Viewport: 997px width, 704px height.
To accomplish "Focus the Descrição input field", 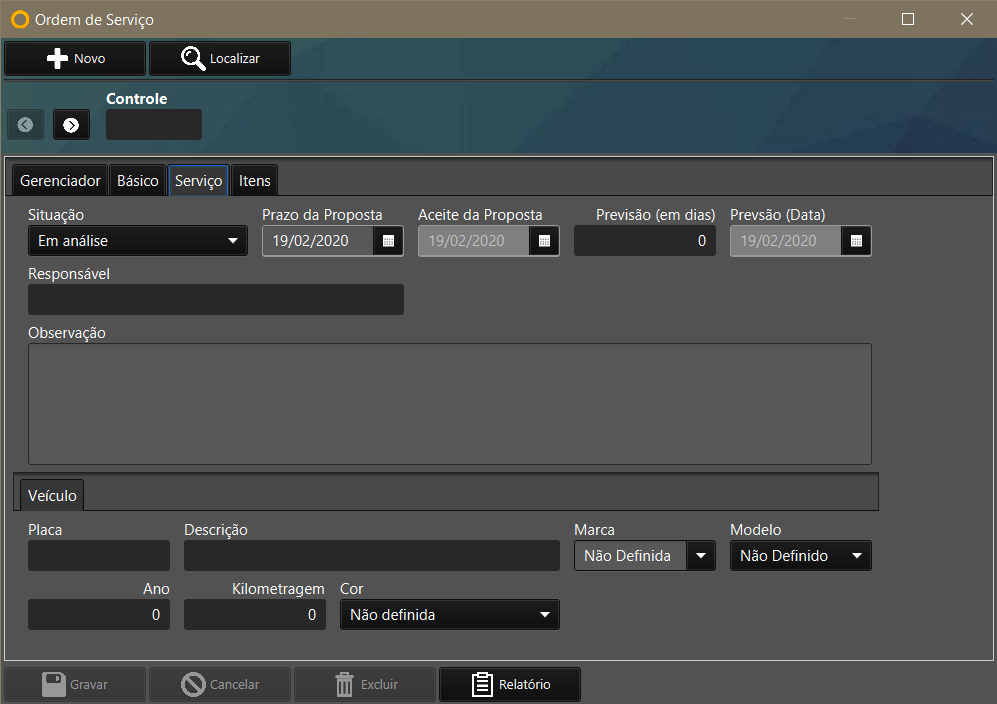I will tap(372, 556).
